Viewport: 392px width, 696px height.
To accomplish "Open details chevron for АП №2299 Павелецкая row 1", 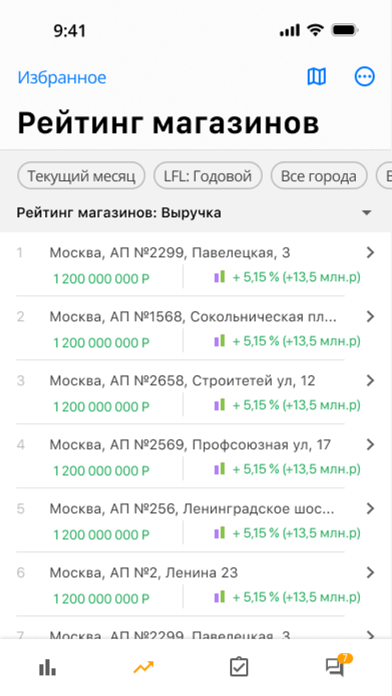I will (x=370, y=253).
